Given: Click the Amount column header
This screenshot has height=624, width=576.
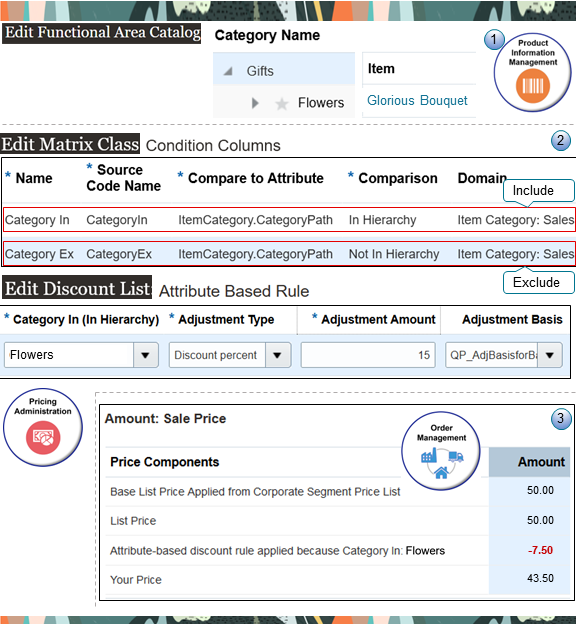Looking at the screenshot, I should click(x=541, y=462).
